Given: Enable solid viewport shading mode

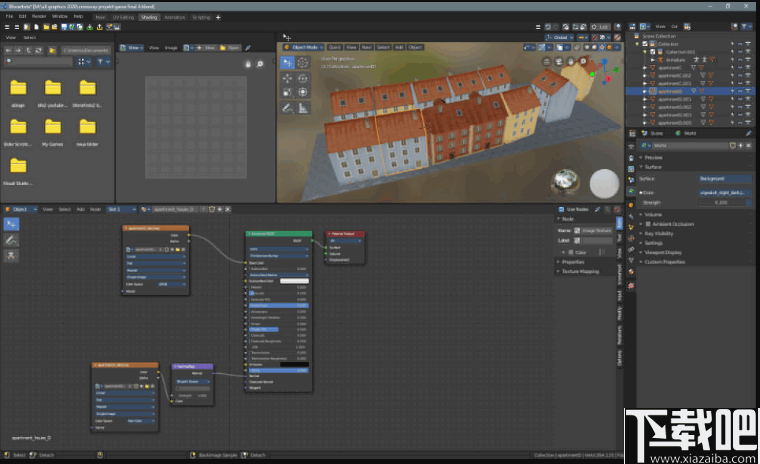Looking at the screenshot, I should pyautogui.click(x=594, y=48).
